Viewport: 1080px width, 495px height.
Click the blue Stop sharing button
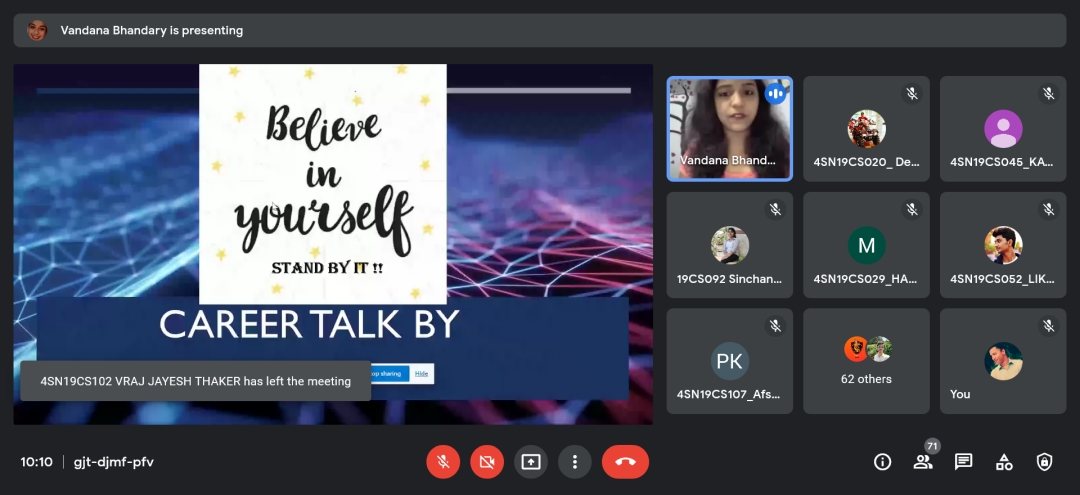tap(388, 373)
